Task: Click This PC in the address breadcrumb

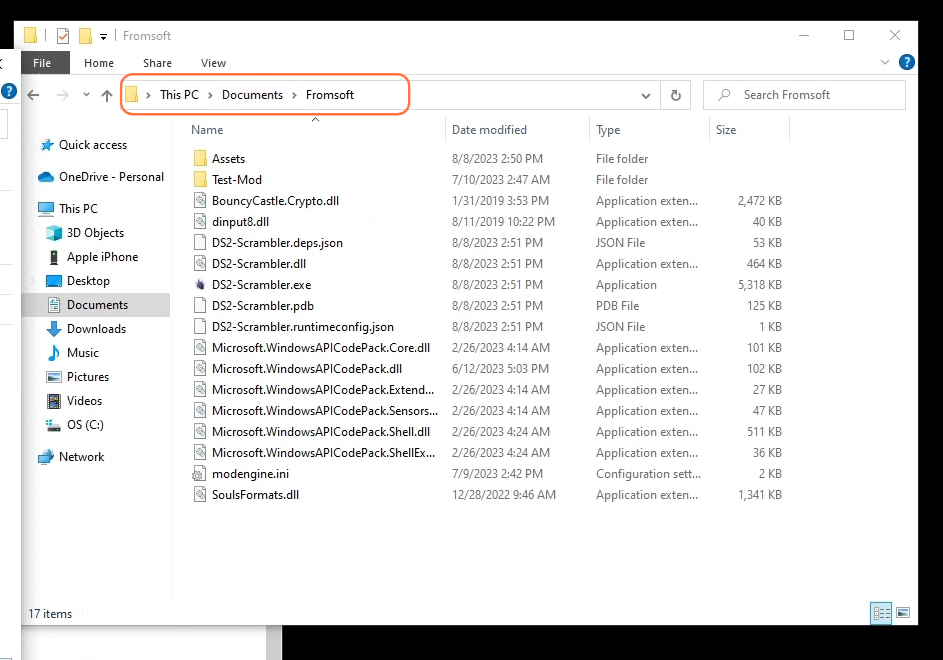Action: pos(179,95)
